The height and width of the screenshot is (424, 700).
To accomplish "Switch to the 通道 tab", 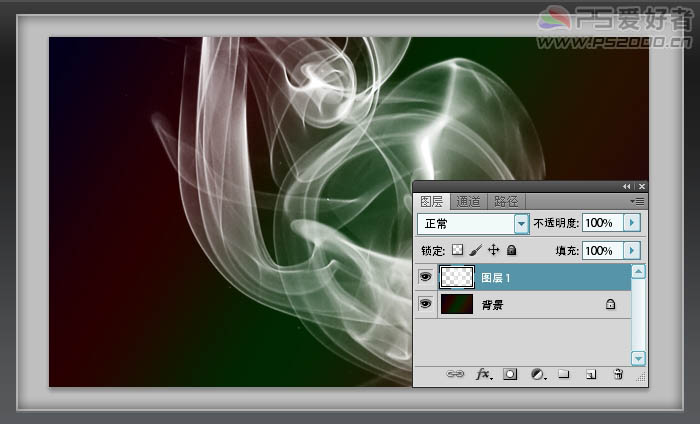I will click(469, 201).
